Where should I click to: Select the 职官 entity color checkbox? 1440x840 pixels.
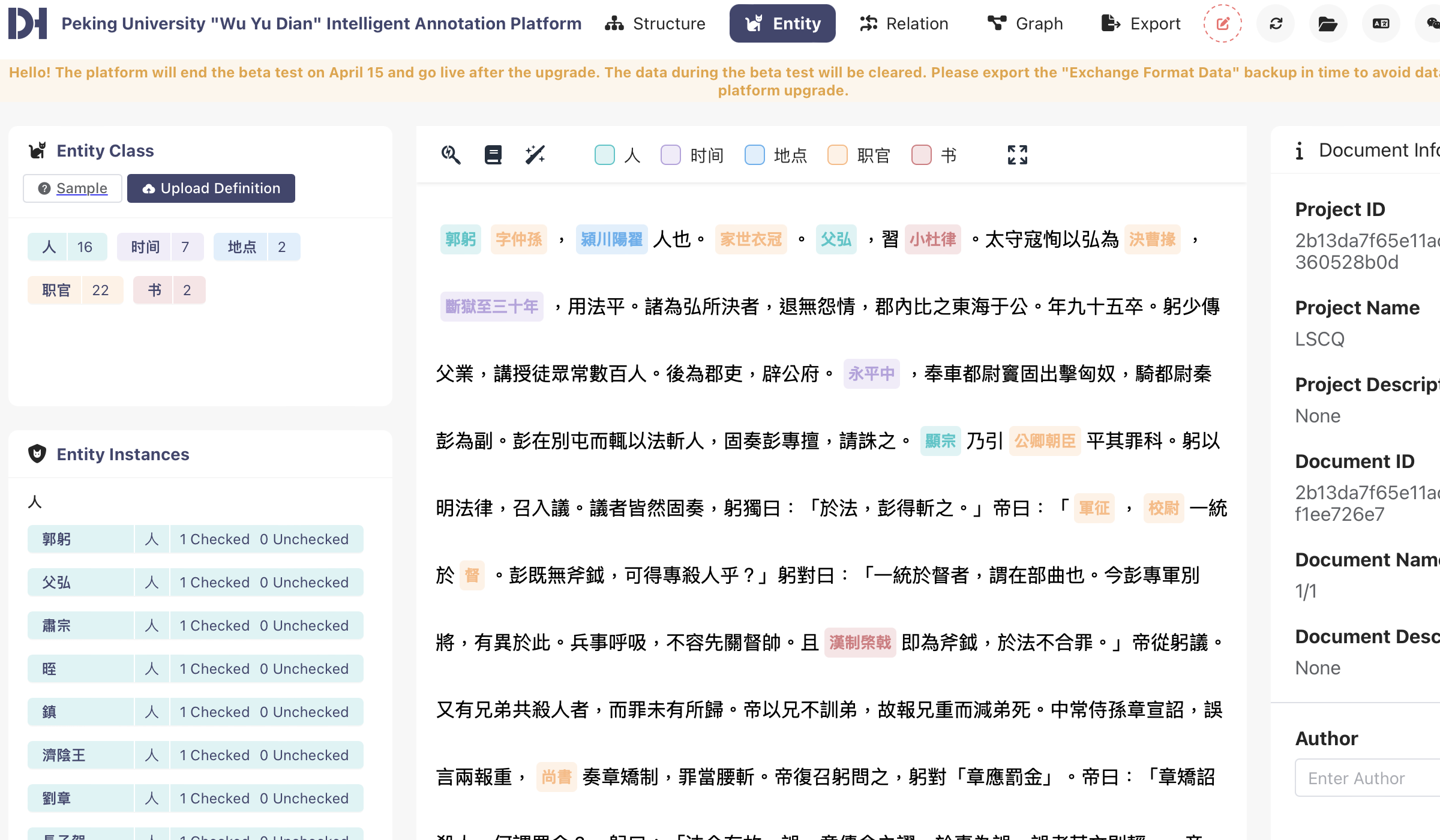point(838,155)
